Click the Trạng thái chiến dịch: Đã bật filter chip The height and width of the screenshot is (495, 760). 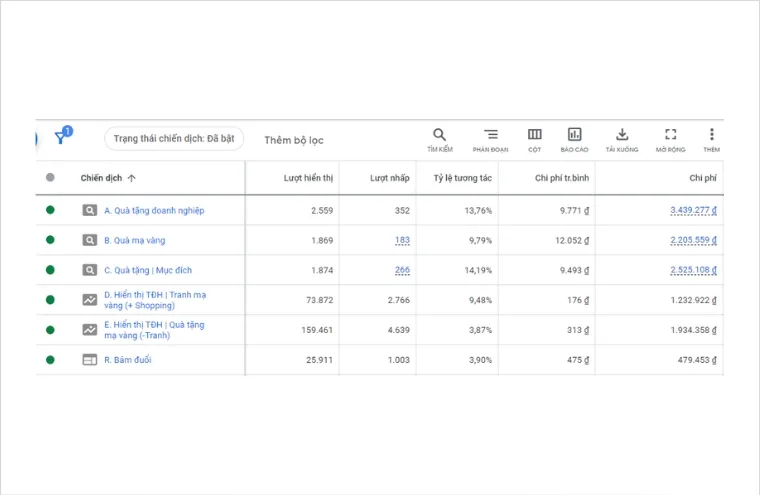coord(174,139)
